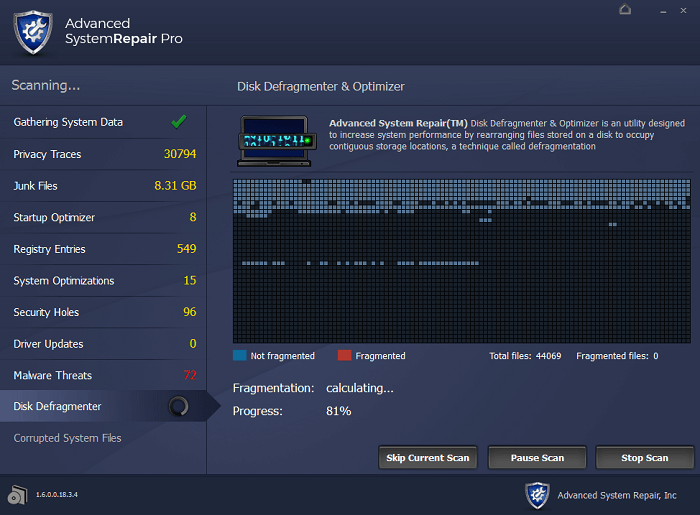The width and height of the screenshot is (700, 515).
Task: Click the footer shield logo icon
Action: pyautogui.click(x=537, y=495)
